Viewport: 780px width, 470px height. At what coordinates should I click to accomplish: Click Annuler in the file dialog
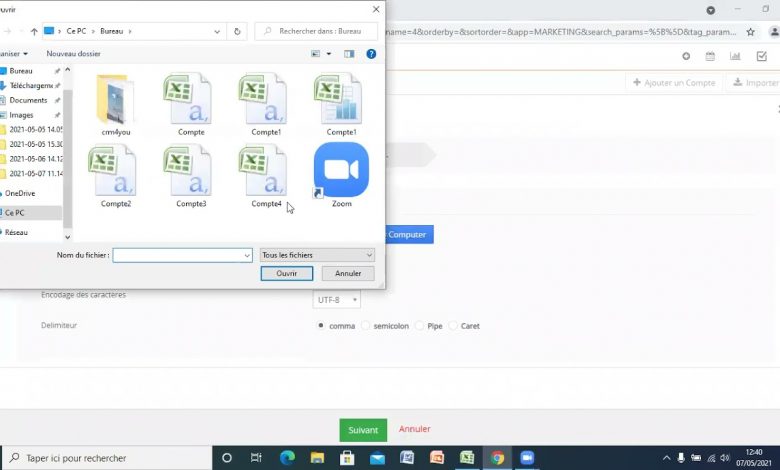[x=348, y=273]
